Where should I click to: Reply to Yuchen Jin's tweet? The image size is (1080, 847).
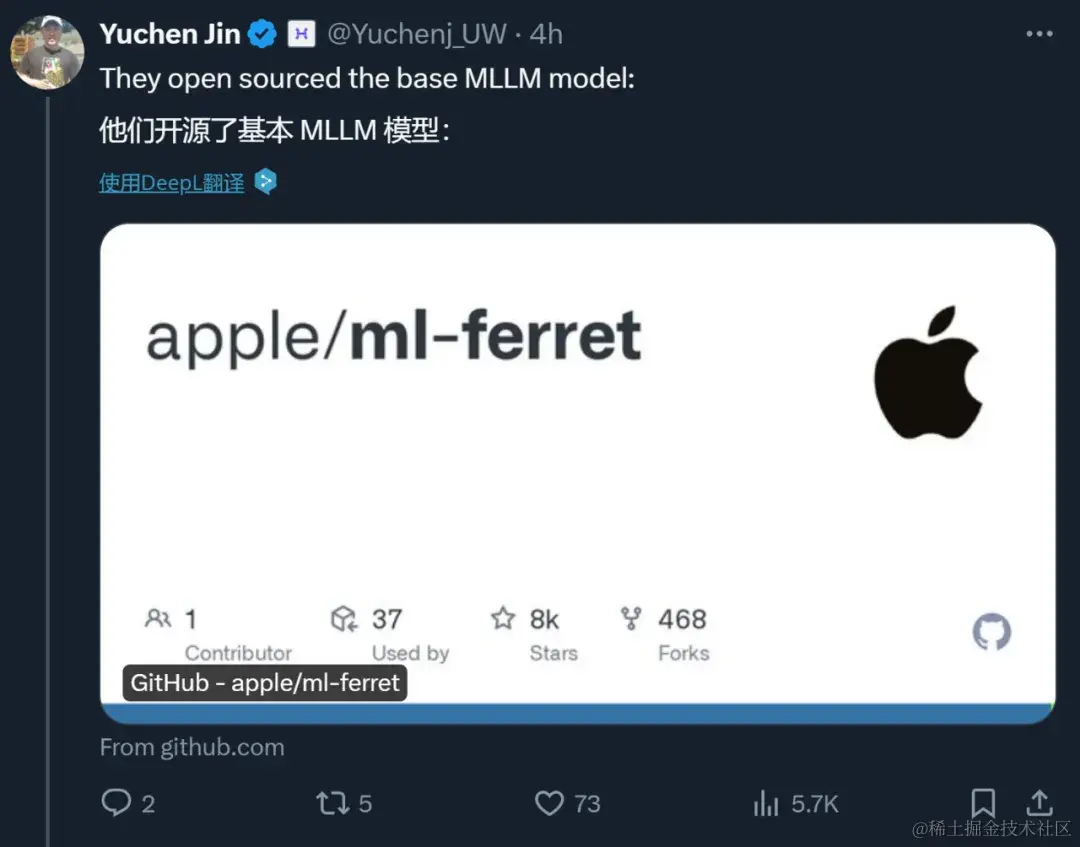pos(117,803)
